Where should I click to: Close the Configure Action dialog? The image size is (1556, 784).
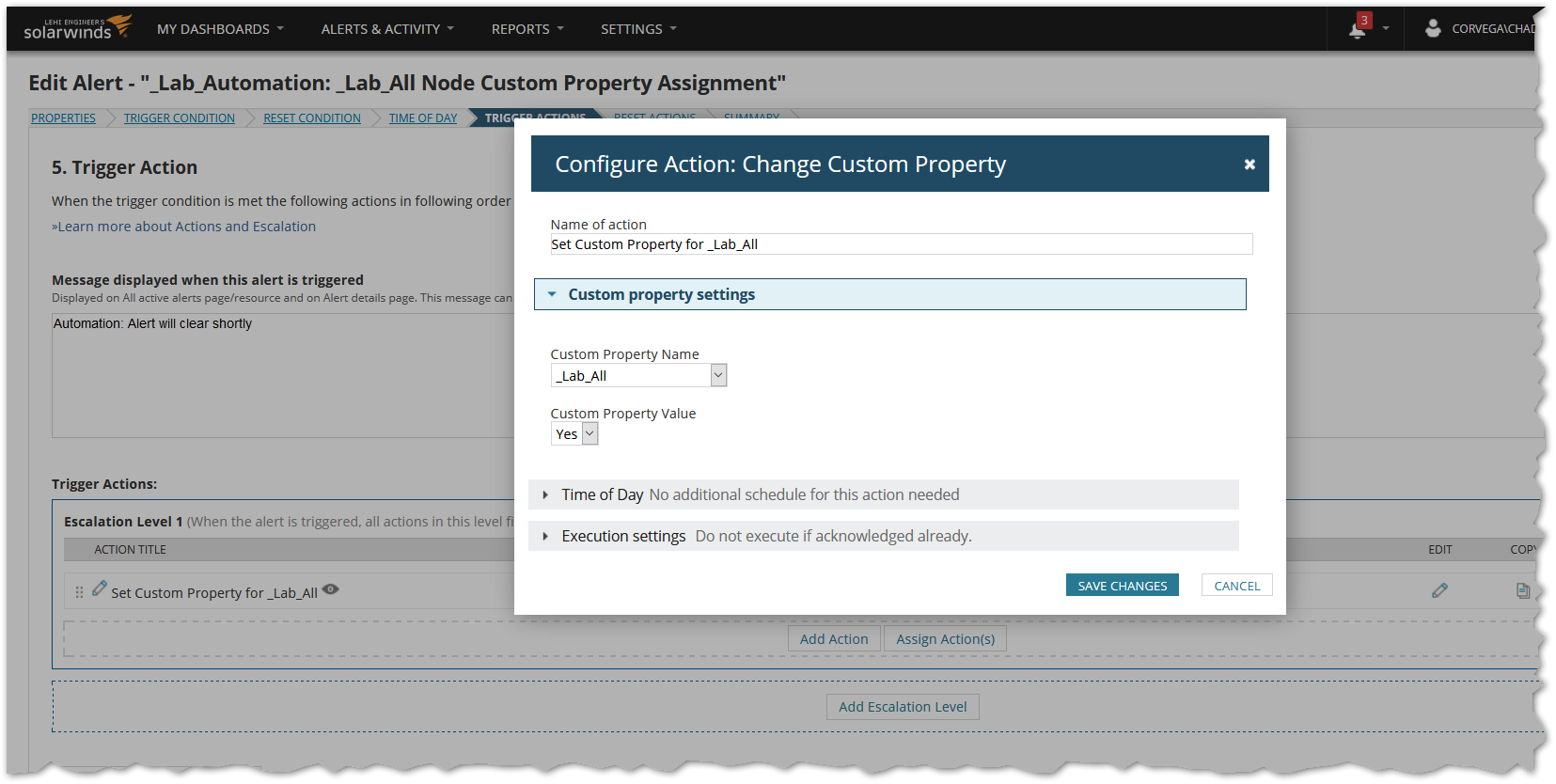tap(1250, 165)
